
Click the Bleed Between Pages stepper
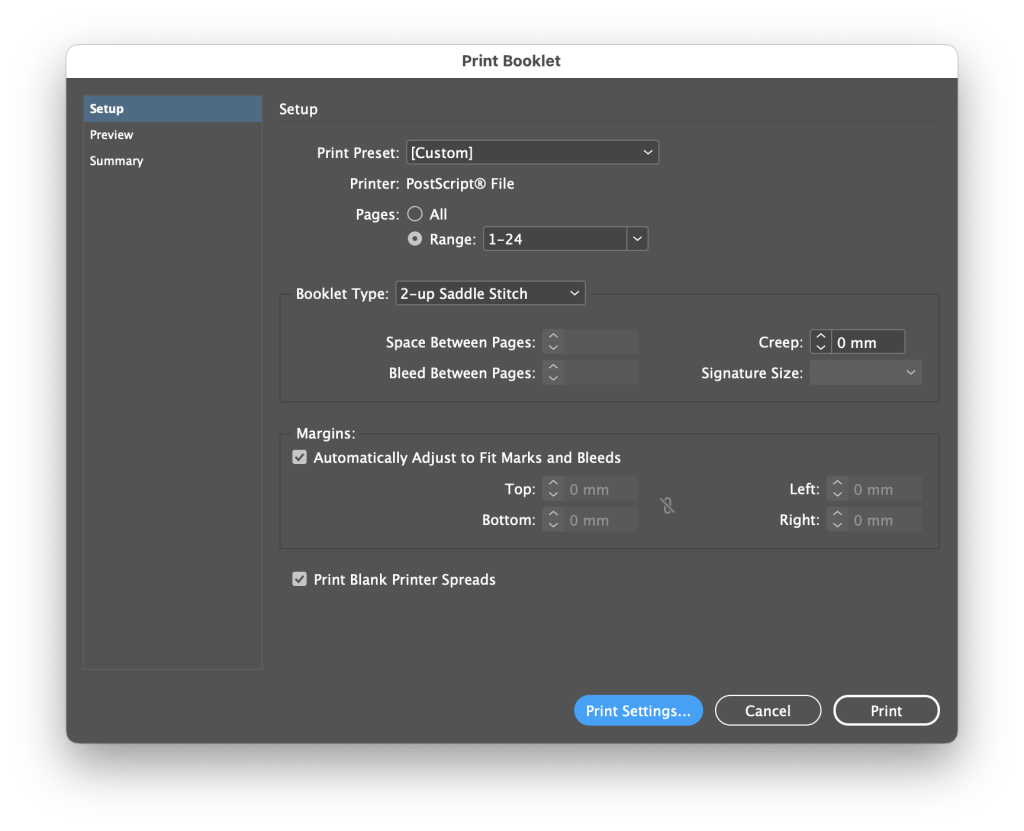pos(553,373)
